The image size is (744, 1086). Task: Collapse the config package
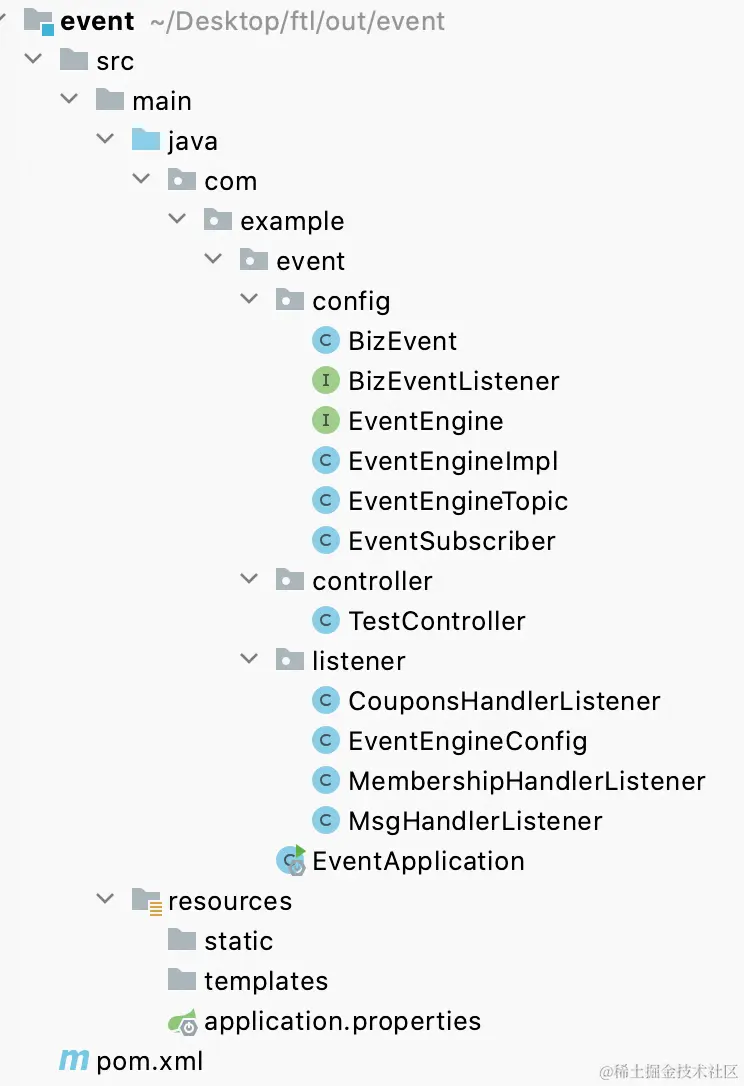tap(249, 300)
